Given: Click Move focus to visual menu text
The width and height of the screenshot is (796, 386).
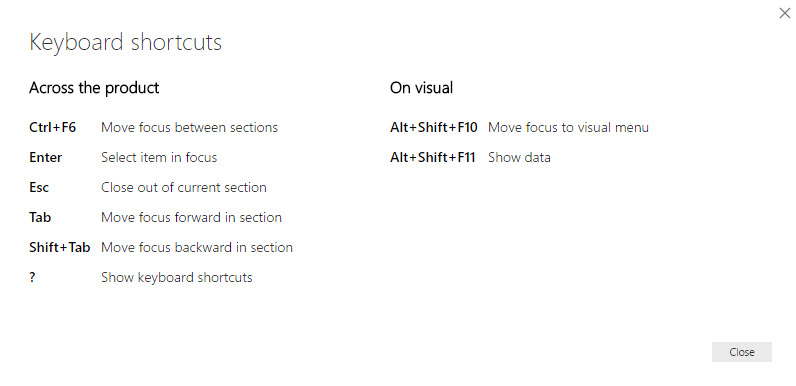Looking at the screenshot, I should tap(568, 127).
